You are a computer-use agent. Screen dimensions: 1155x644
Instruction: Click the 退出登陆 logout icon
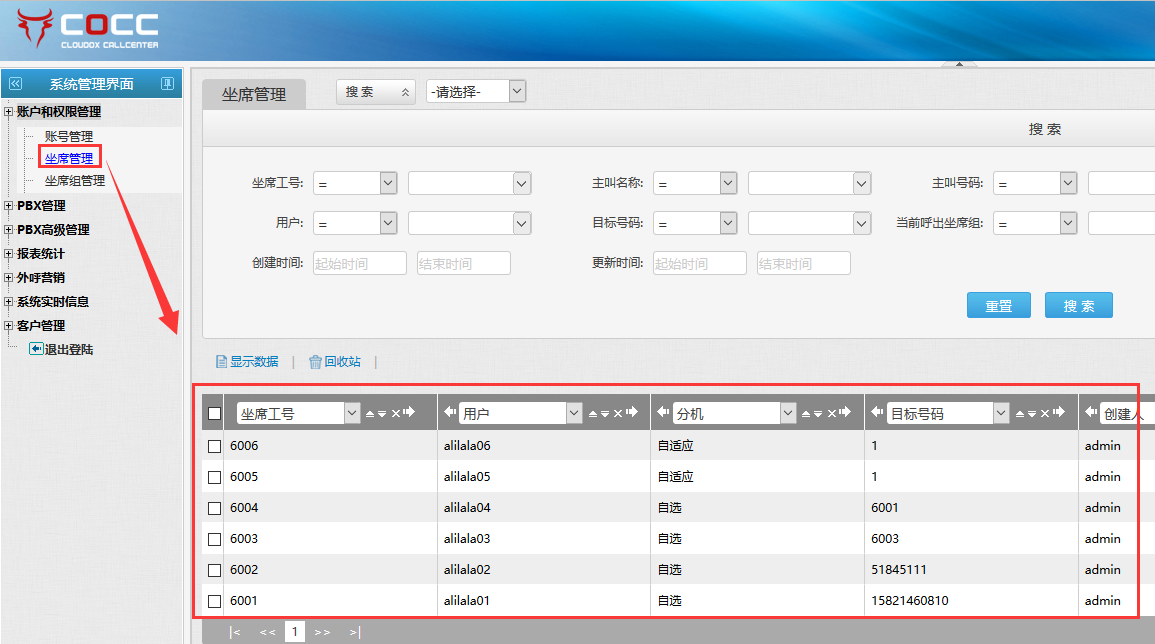point(36,349)
